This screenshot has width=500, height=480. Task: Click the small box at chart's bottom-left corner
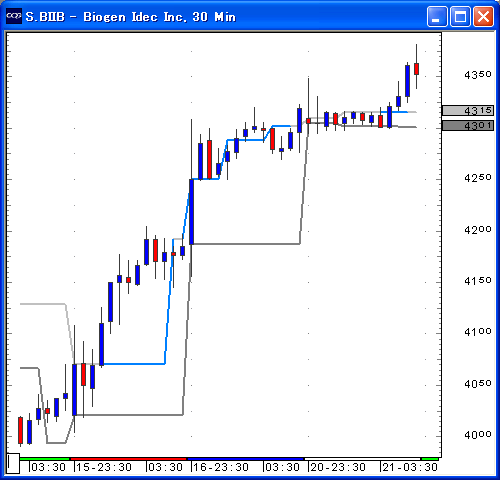(x=13, y=463)
